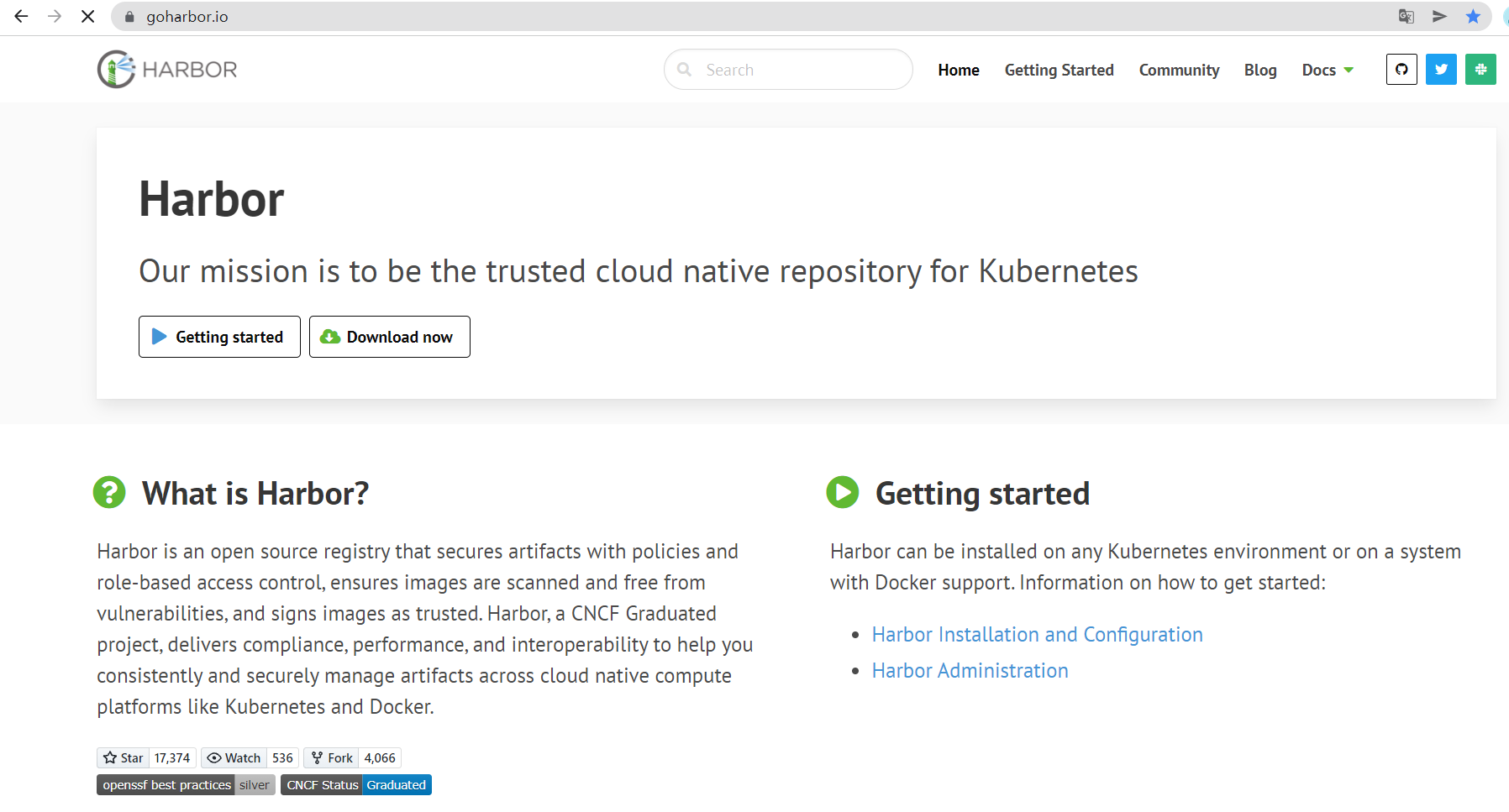Stop loading the page
This screenshot has height=812, width=1509.
(87, 16)
